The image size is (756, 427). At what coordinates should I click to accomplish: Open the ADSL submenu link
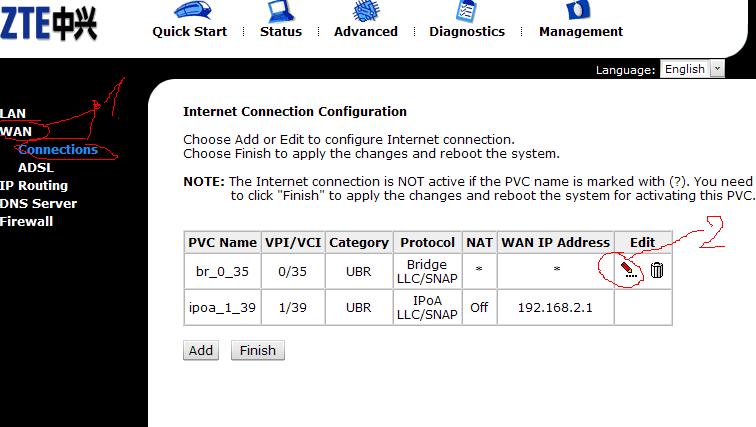click(x=36, y=168)
